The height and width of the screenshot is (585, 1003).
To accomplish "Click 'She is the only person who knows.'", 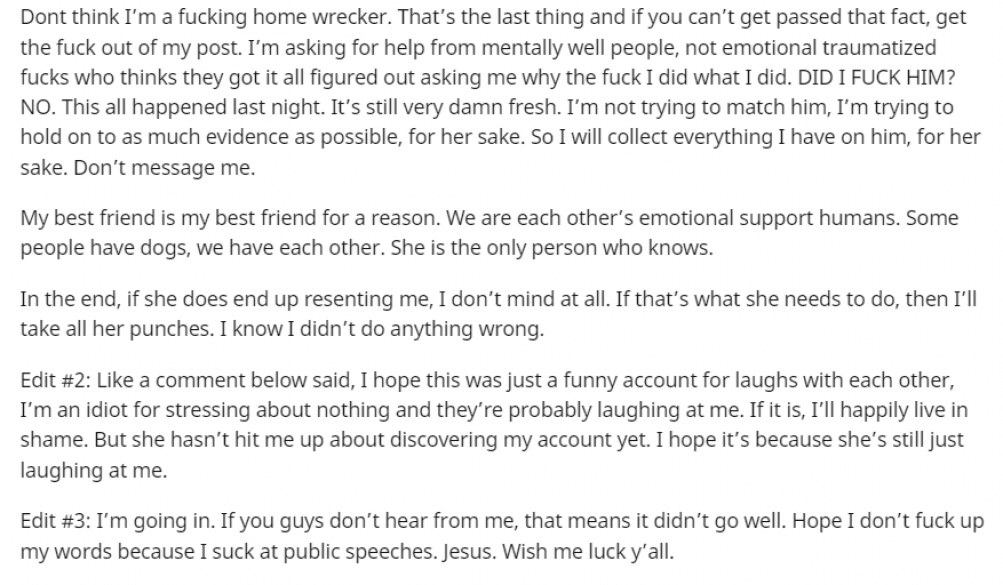I will click(551, 247).
